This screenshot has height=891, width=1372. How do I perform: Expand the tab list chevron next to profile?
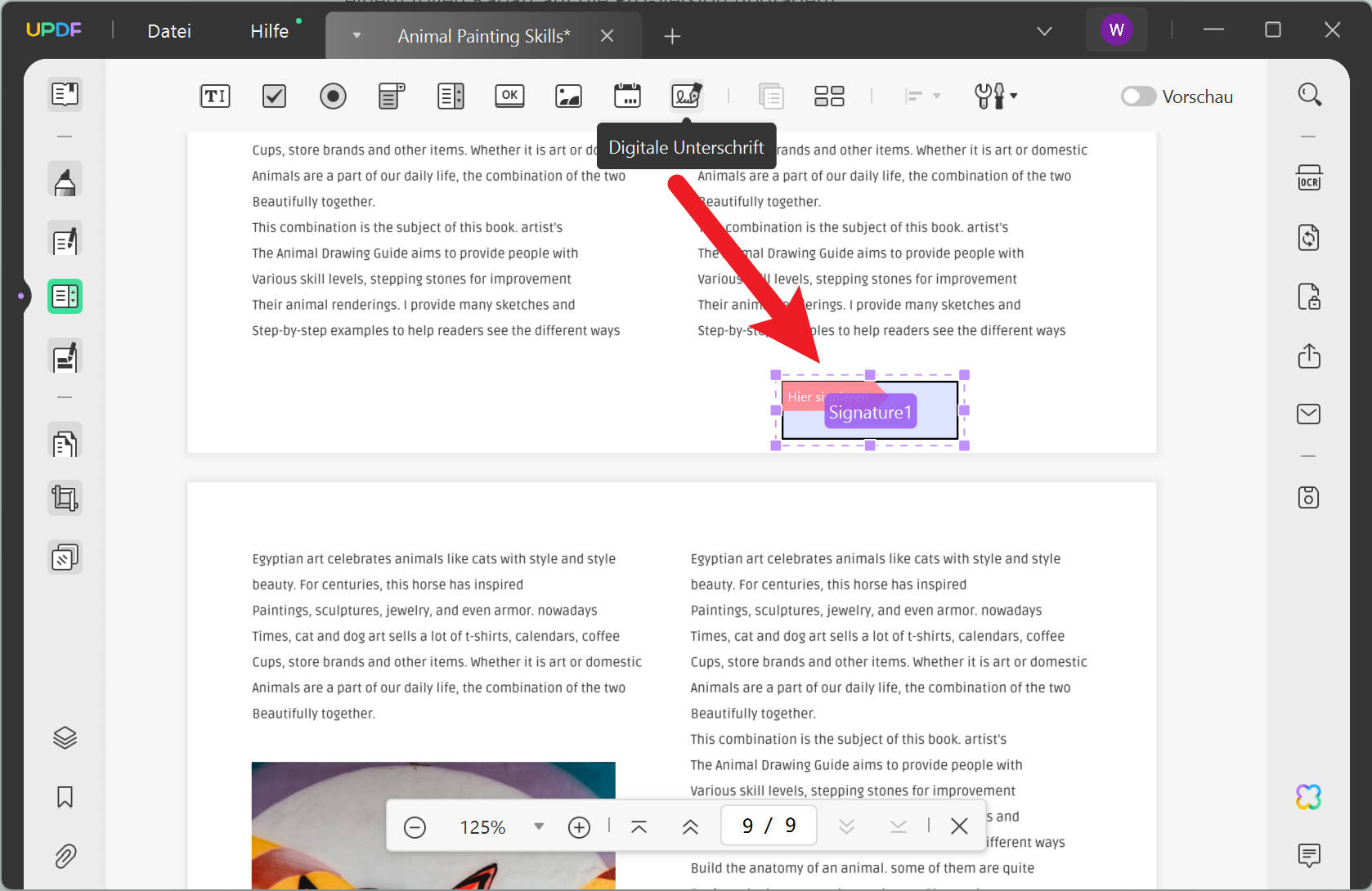point(1044,30)
